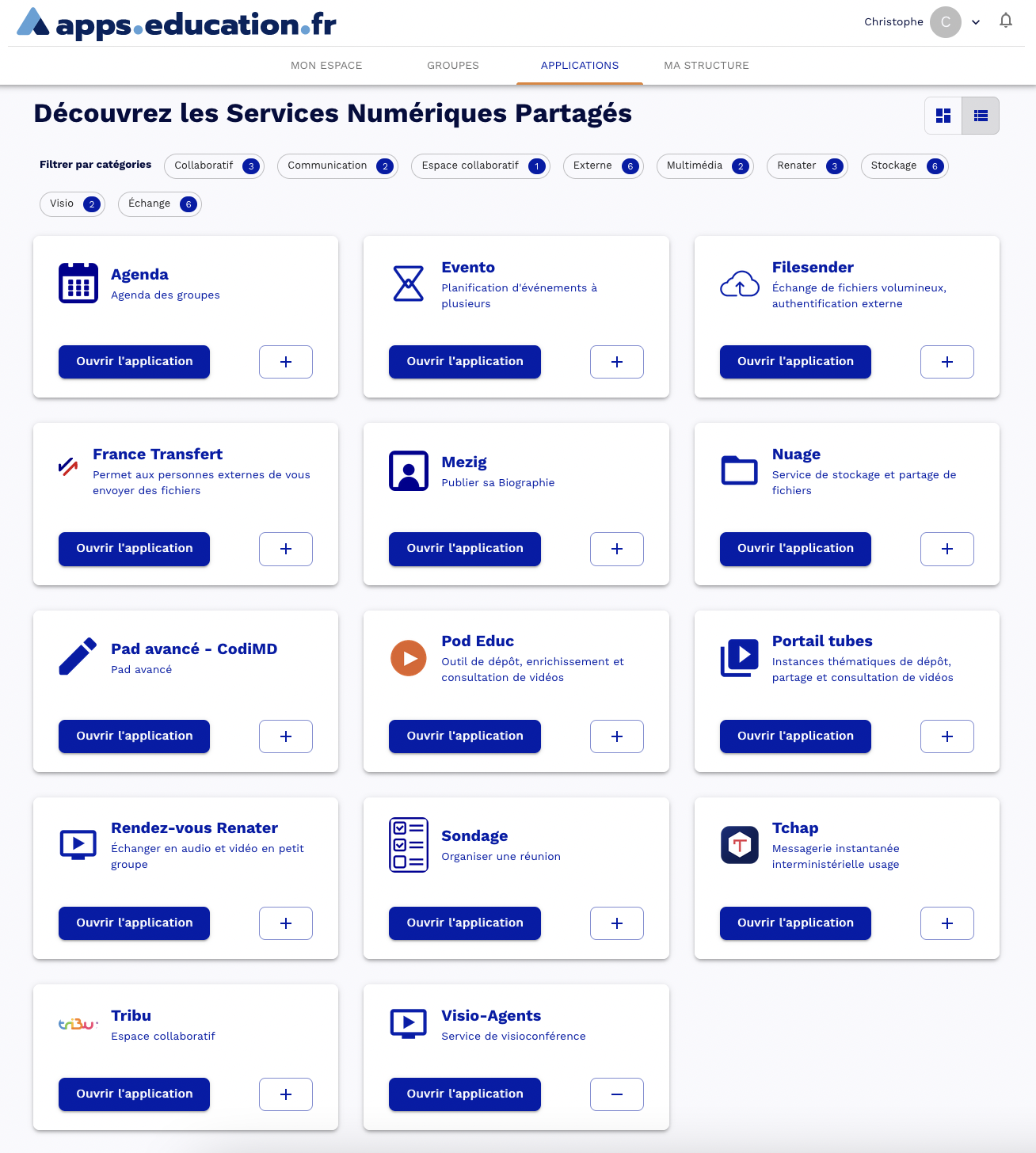Click the Nuage folder icon
The height and width of the screenshot is (1153, 1036).
coord(740,470)
